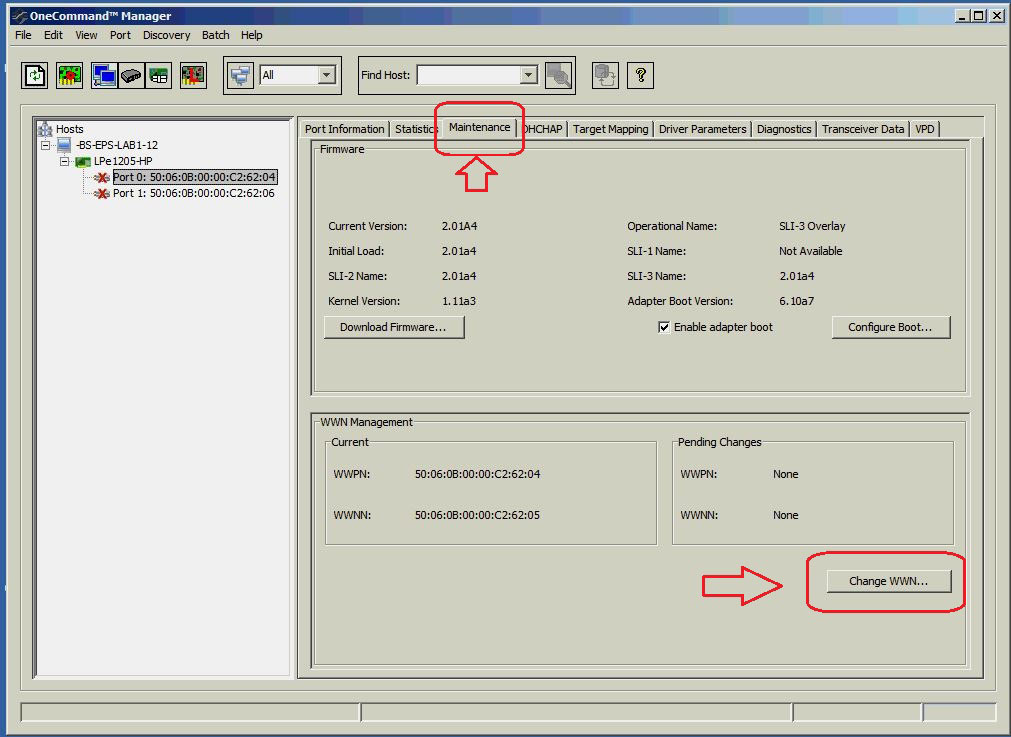The image size is (1011, 737).
Task: Open the Batch menu
Action: pyautogui.click(x=215, y=35)
